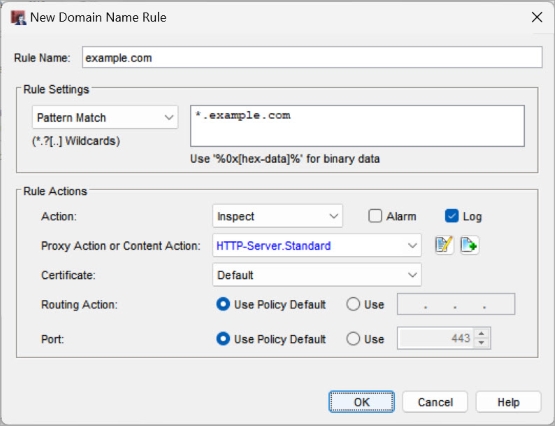Click the 'Rule Actions' group title

pos(55,191)
